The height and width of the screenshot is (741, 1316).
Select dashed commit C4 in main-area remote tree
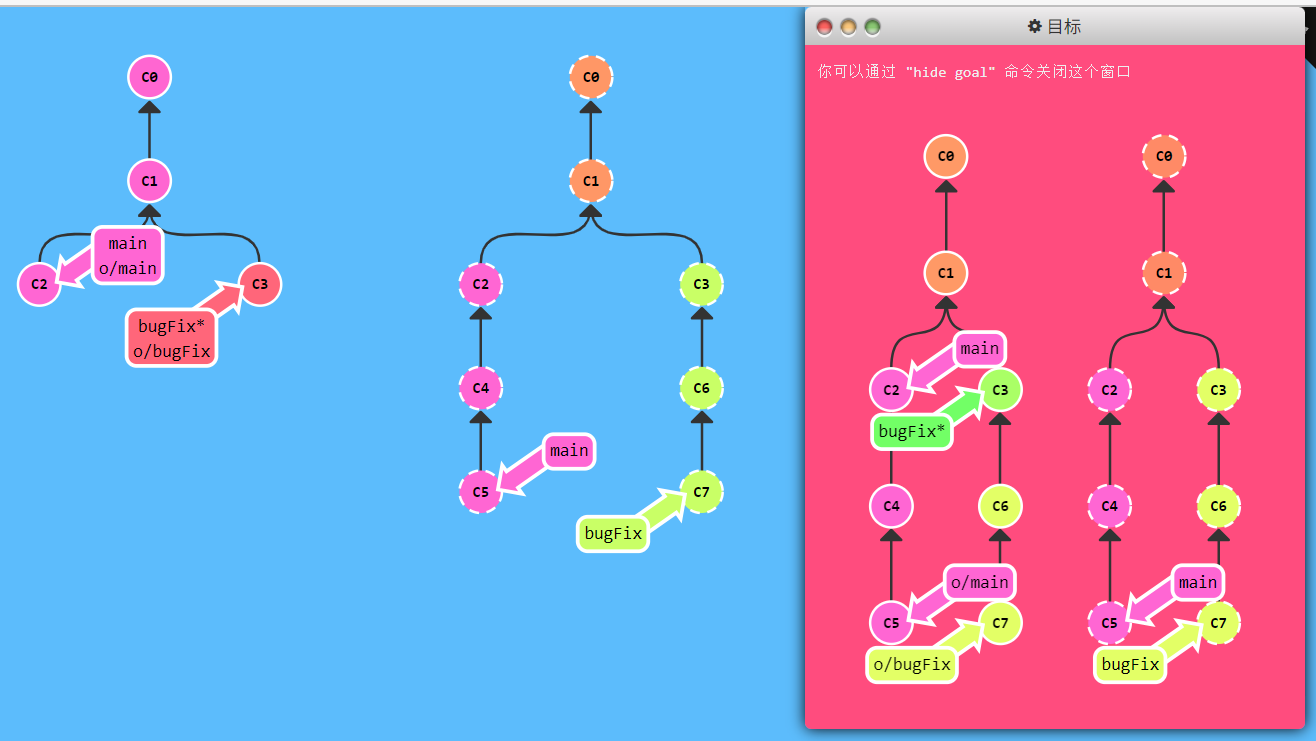click(481, 387)
